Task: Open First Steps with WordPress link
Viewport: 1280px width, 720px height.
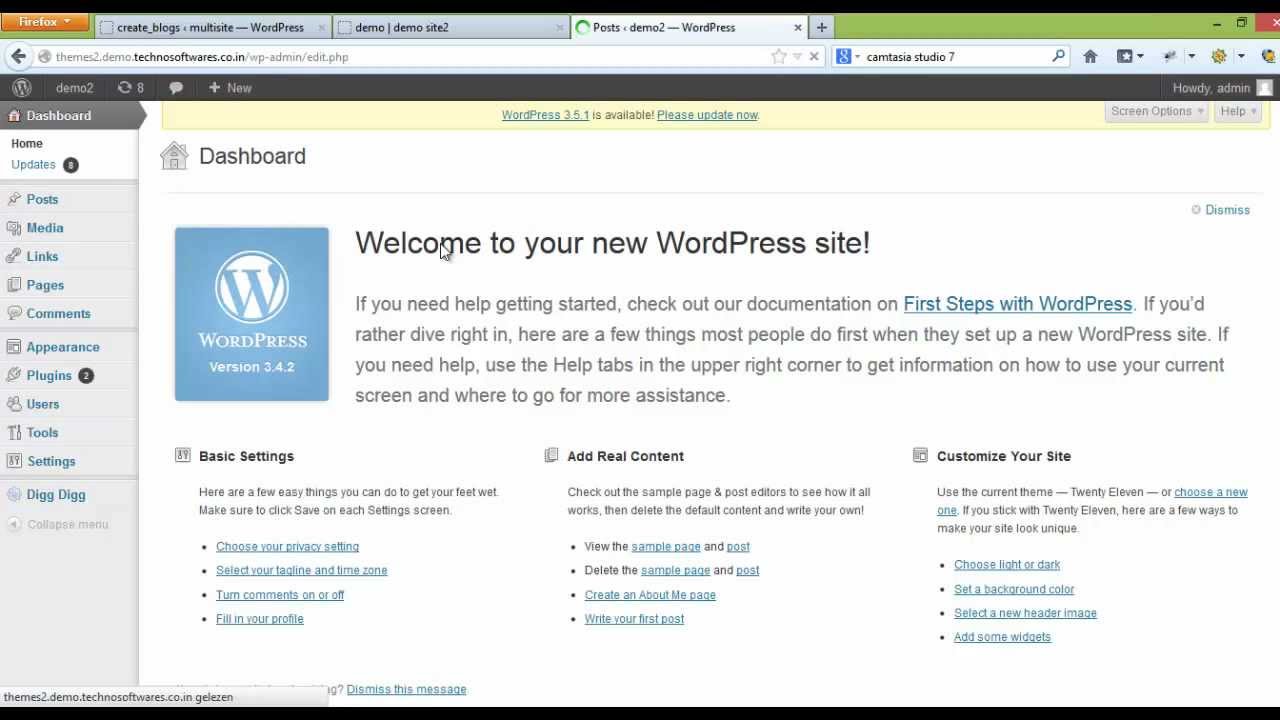Action: click(1017, 304)
